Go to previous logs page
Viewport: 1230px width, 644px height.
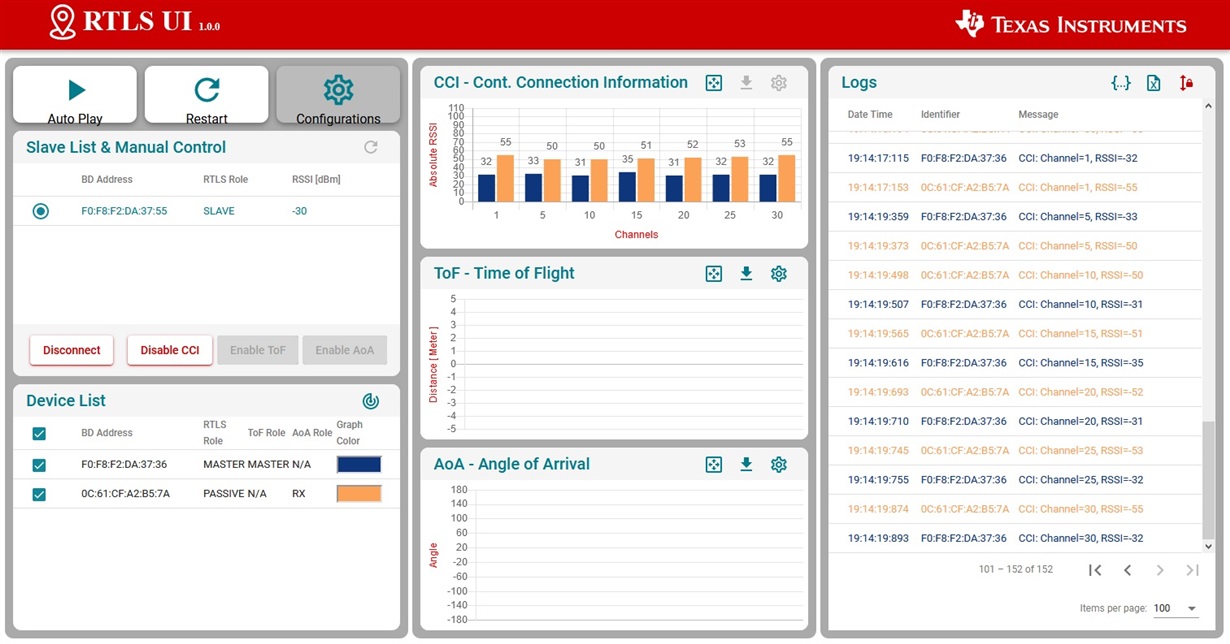[x=1127, y=570]
